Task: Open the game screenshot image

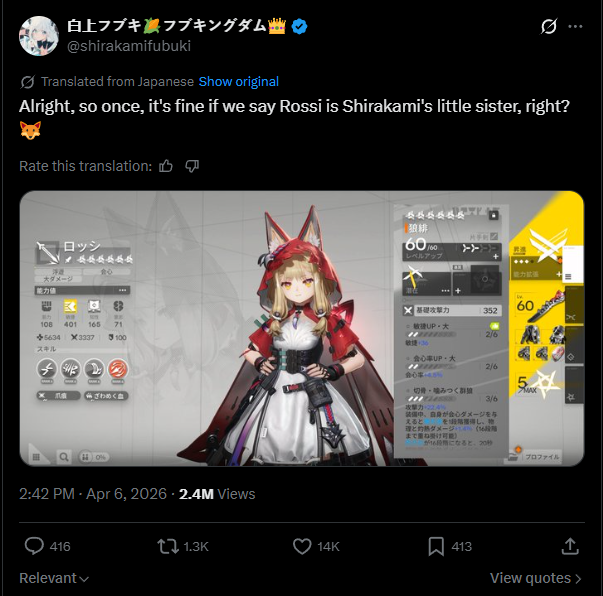Action: coord(302,328)
